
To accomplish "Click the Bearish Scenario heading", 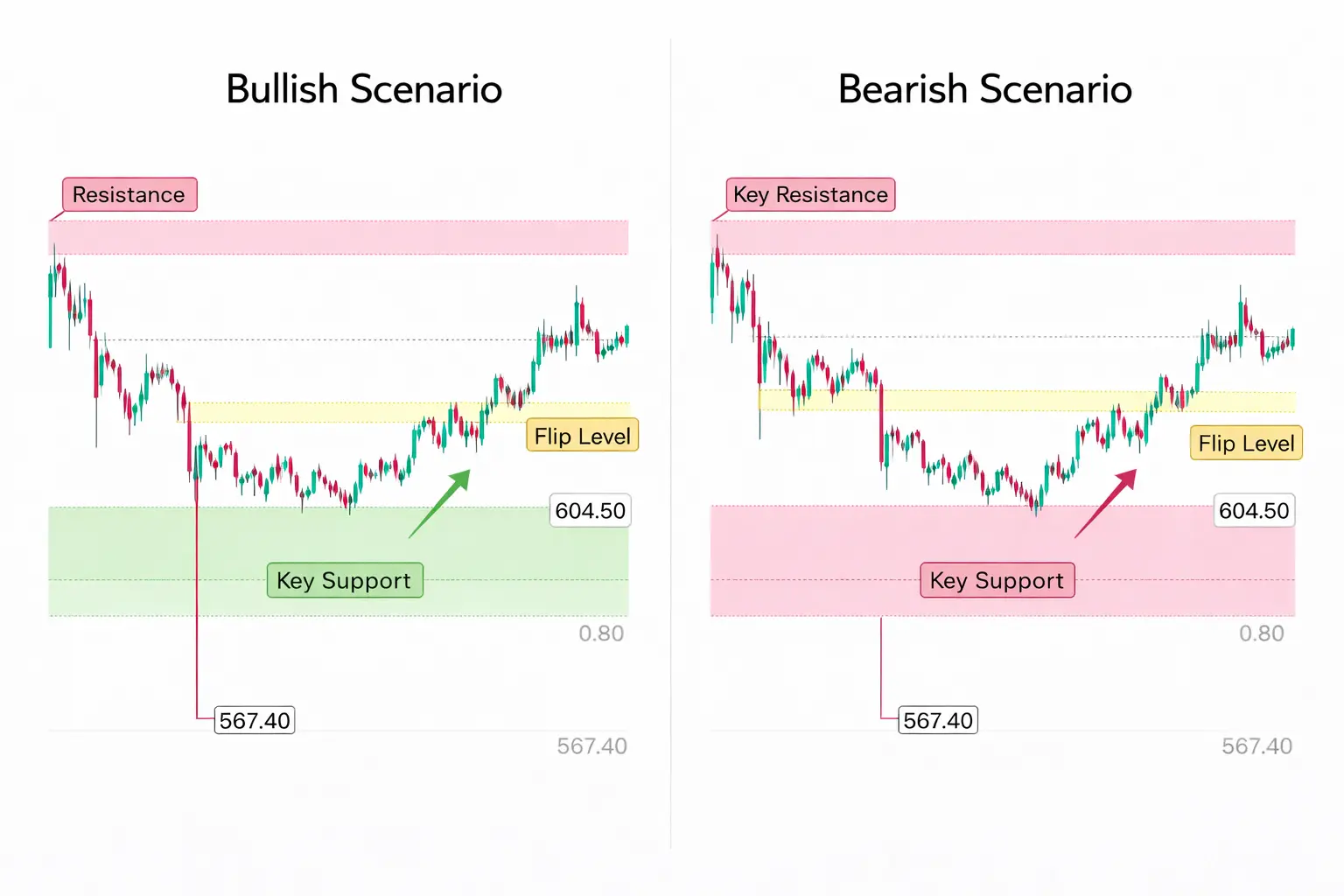I will [x=984, y=89].
